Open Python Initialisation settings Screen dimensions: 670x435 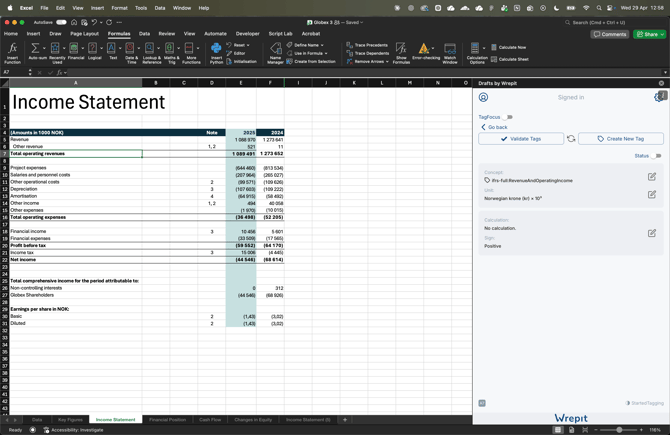(242, 62)
